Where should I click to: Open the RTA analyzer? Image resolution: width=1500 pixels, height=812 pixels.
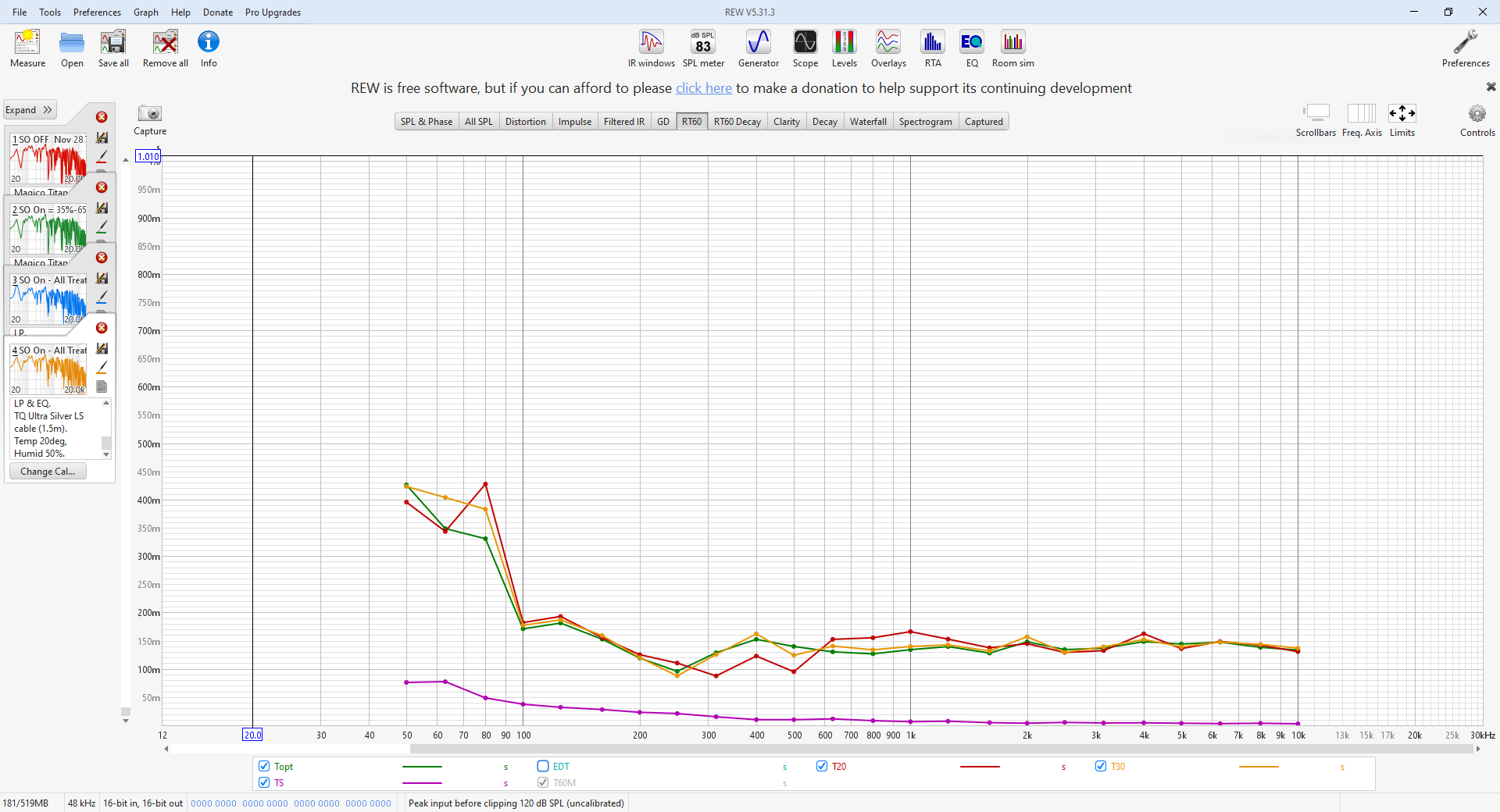pyautogui.click(x=932, y=48)
